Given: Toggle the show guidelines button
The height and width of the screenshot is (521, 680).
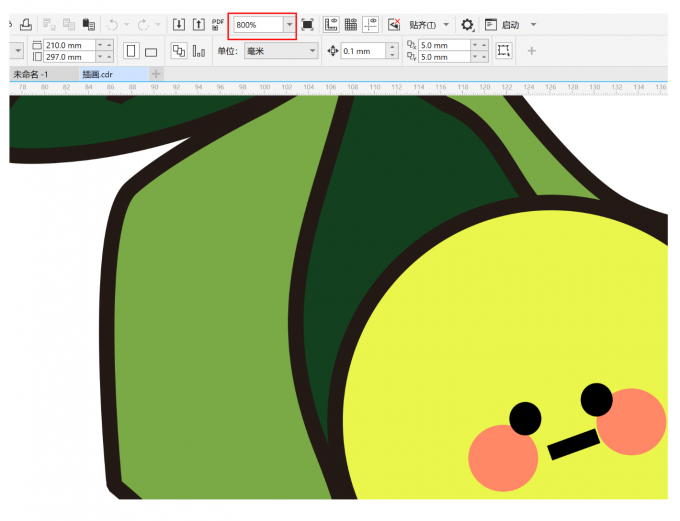Looking at the screenshot, I should pyautogui.click(x=370, y=24).
